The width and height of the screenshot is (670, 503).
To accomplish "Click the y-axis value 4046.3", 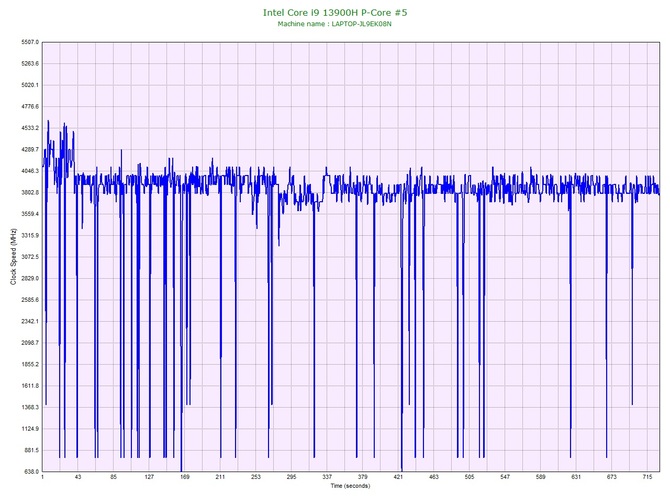I will (x=30, y=171).
